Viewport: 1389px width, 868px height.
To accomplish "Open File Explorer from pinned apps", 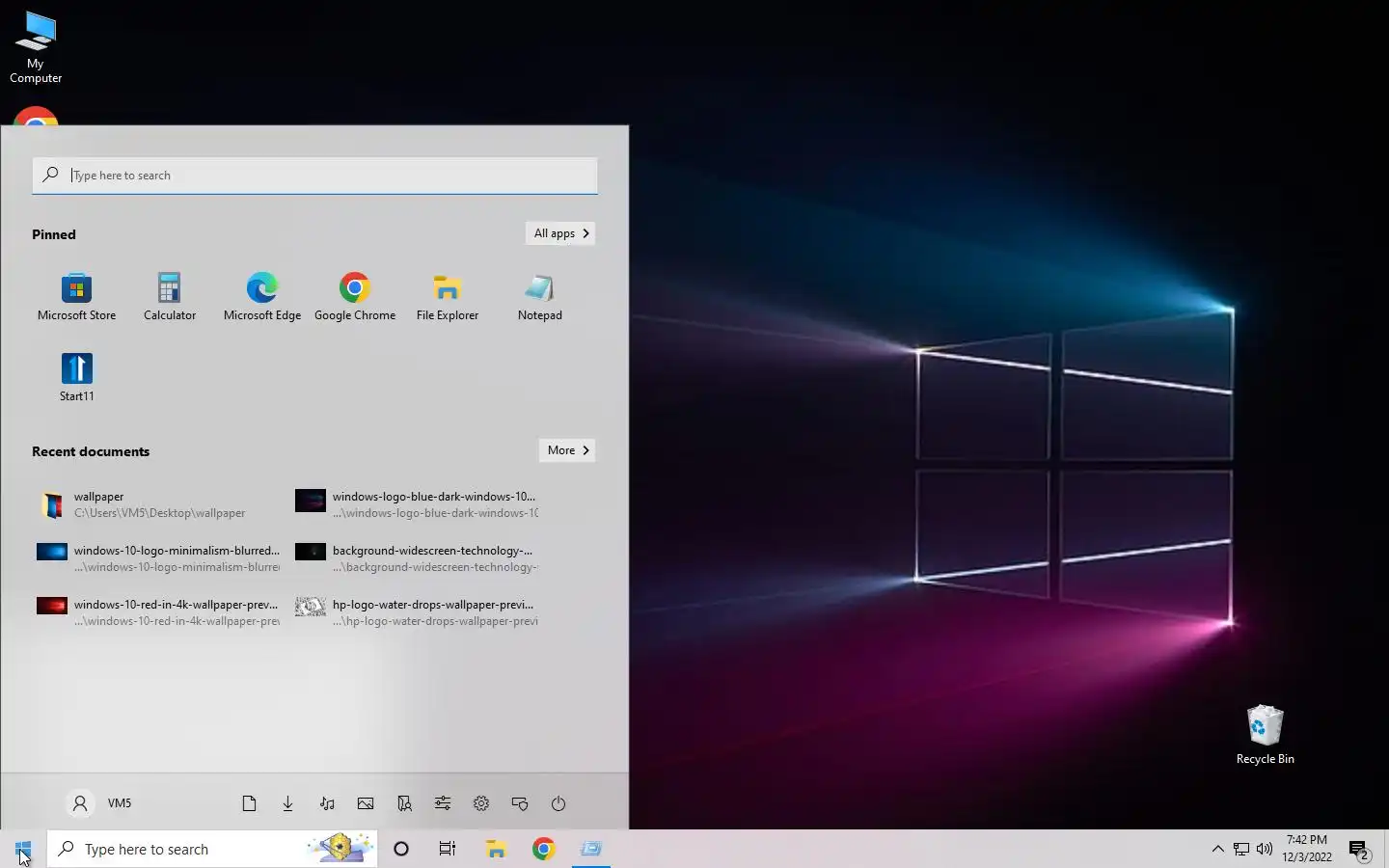I will (448, 297).
